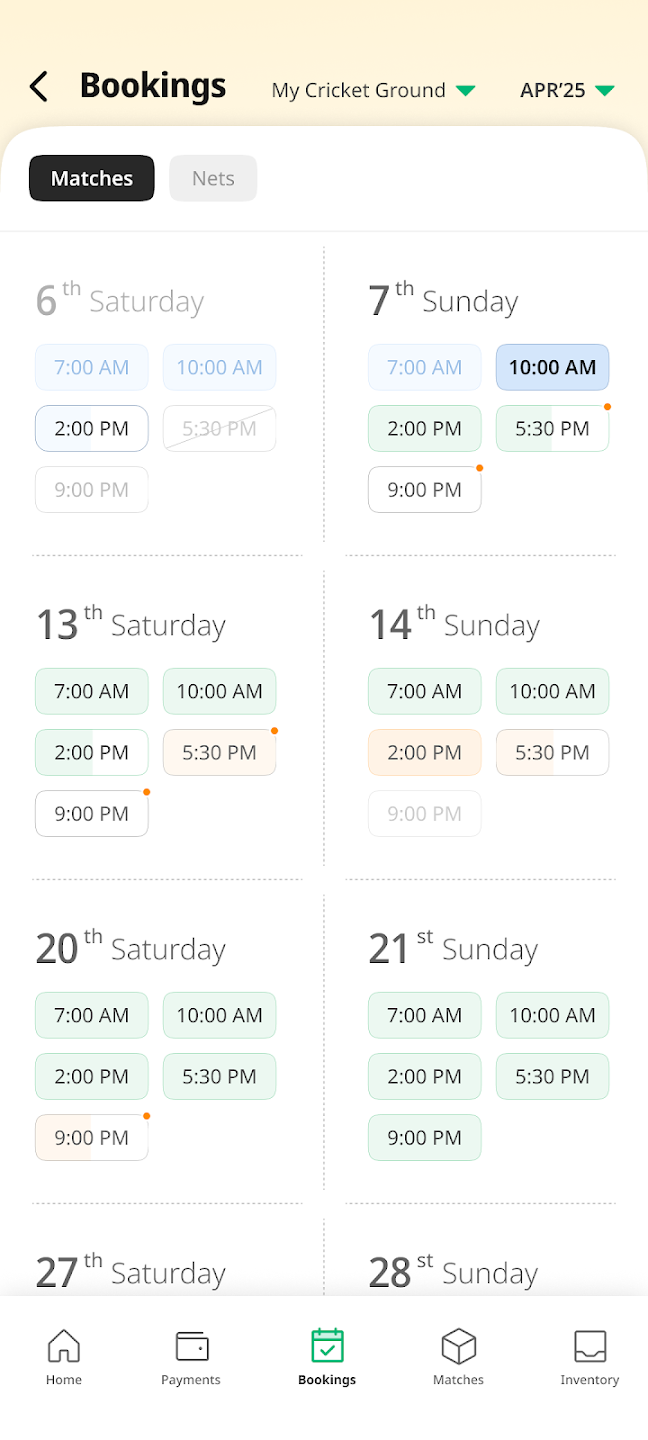Book the 7:00 AM slot on 13th Saturday
Image resolution: width=648 pixels, height=1440 pixels.
pos(91,691)
